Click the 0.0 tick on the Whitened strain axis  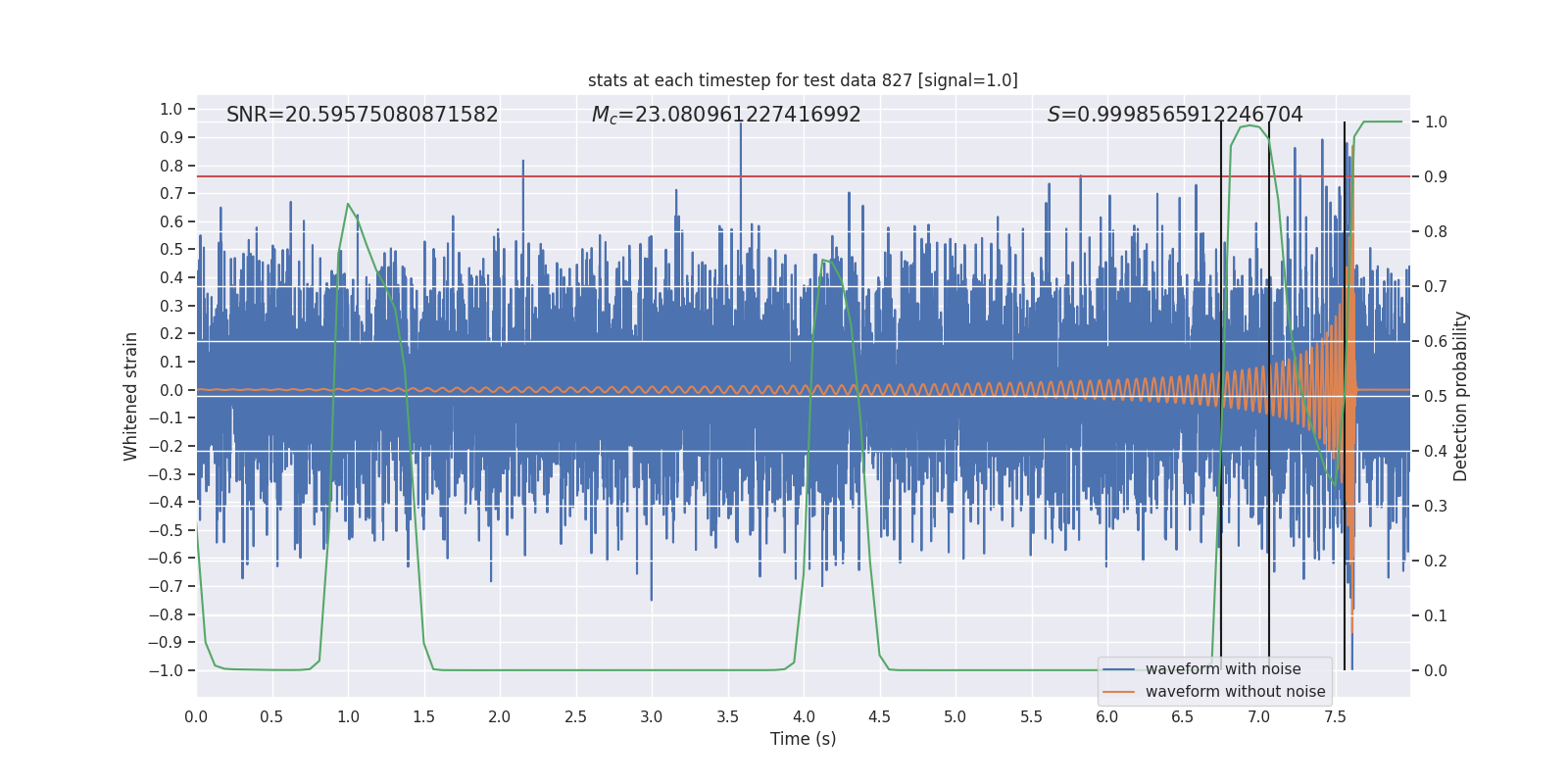(x=171, y=390)
